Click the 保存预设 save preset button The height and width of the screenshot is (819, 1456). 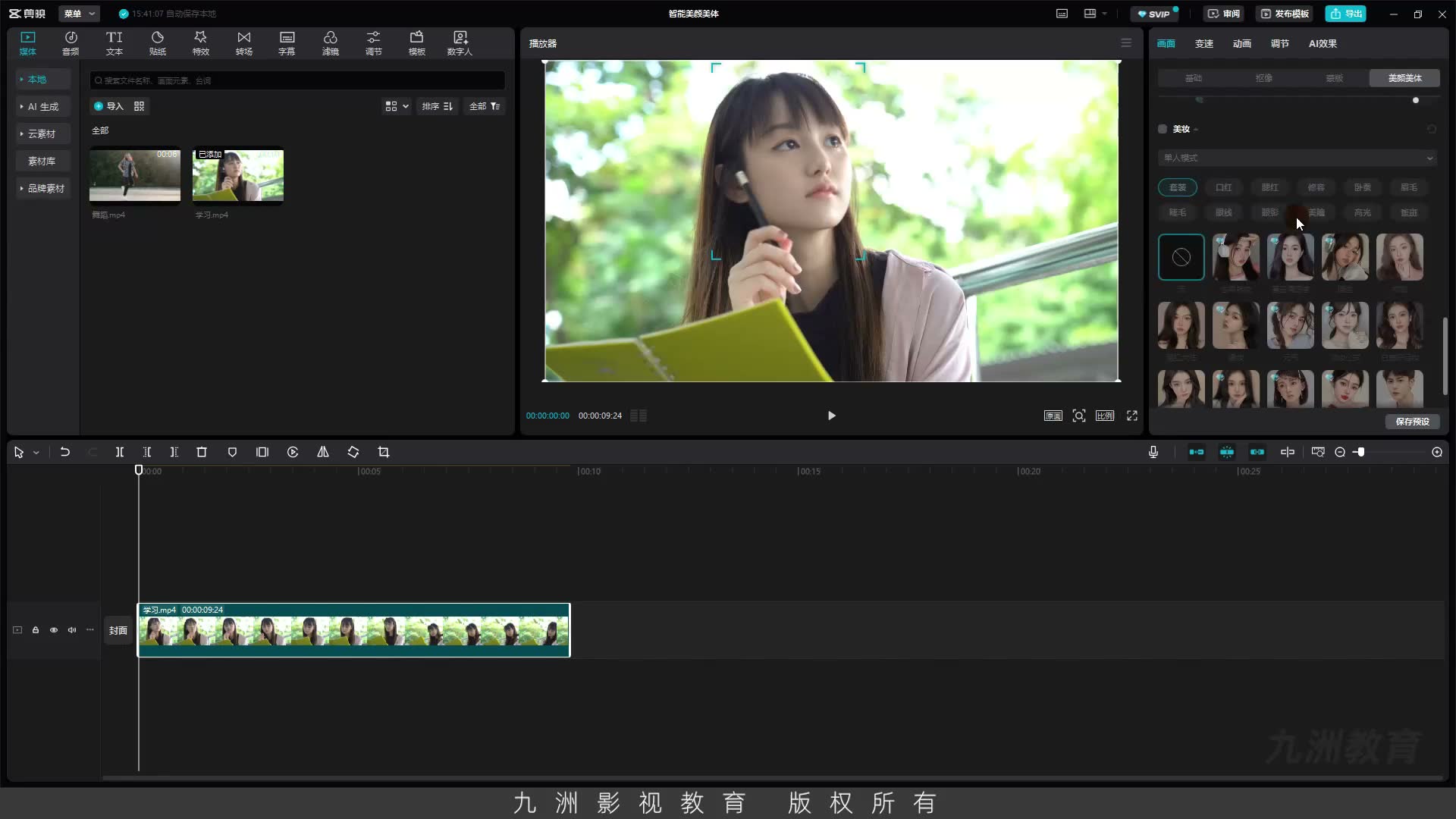(1412, 422)
